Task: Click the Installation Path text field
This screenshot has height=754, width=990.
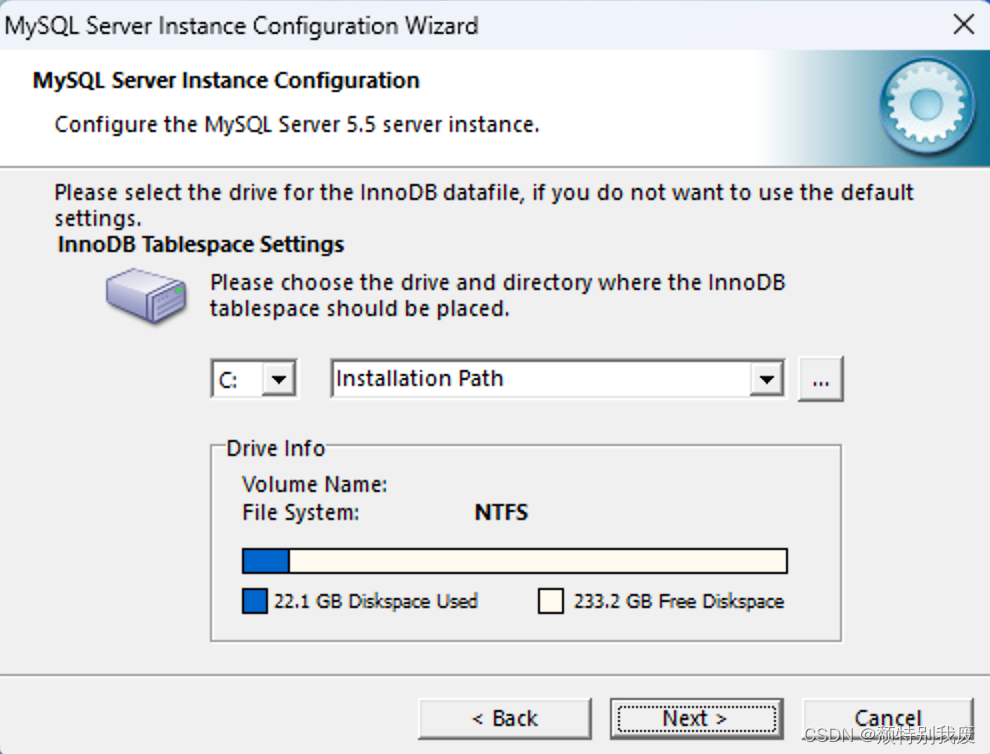Action: [542, 379]
